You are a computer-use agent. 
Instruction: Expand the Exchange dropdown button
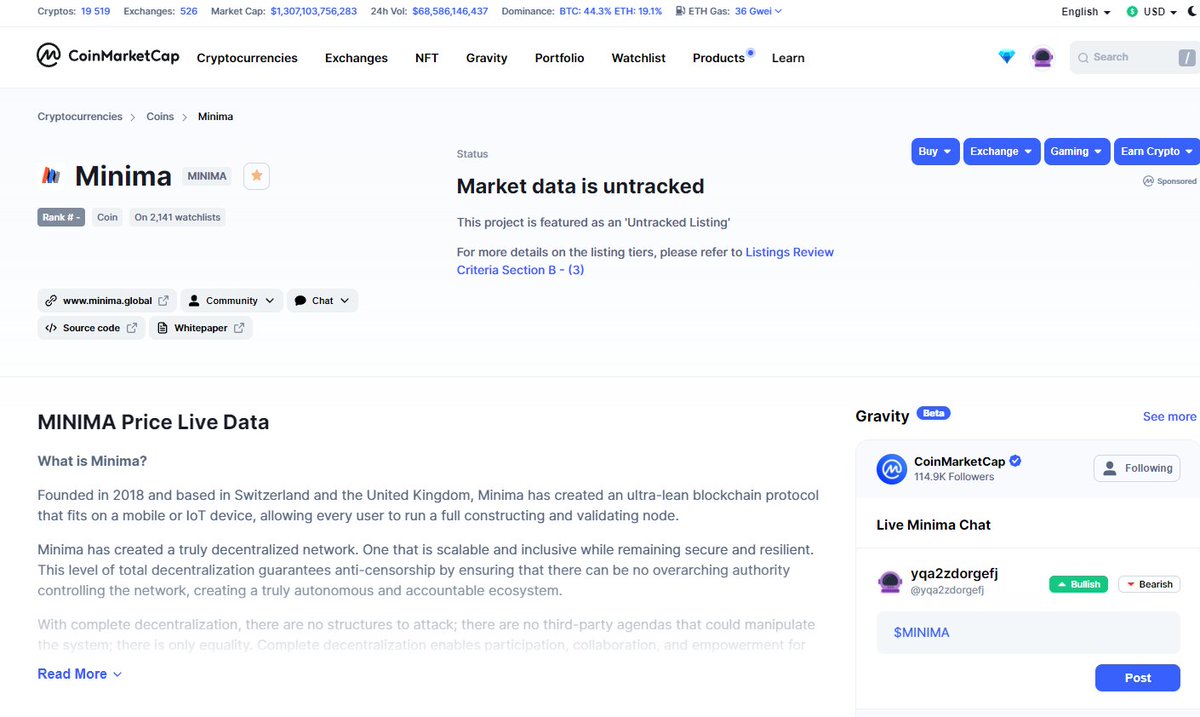(1002, 151)
